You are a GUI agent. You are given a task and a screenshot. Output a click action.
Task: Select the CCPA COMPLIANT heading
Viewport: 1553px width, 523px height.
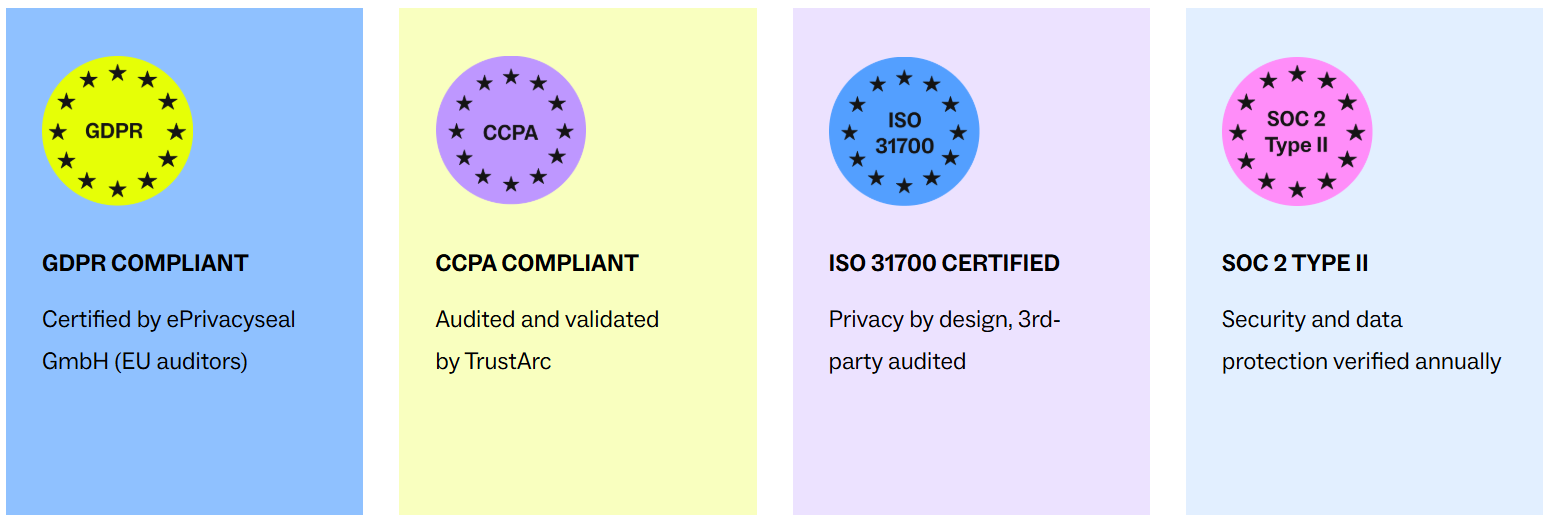pos(537,264)
